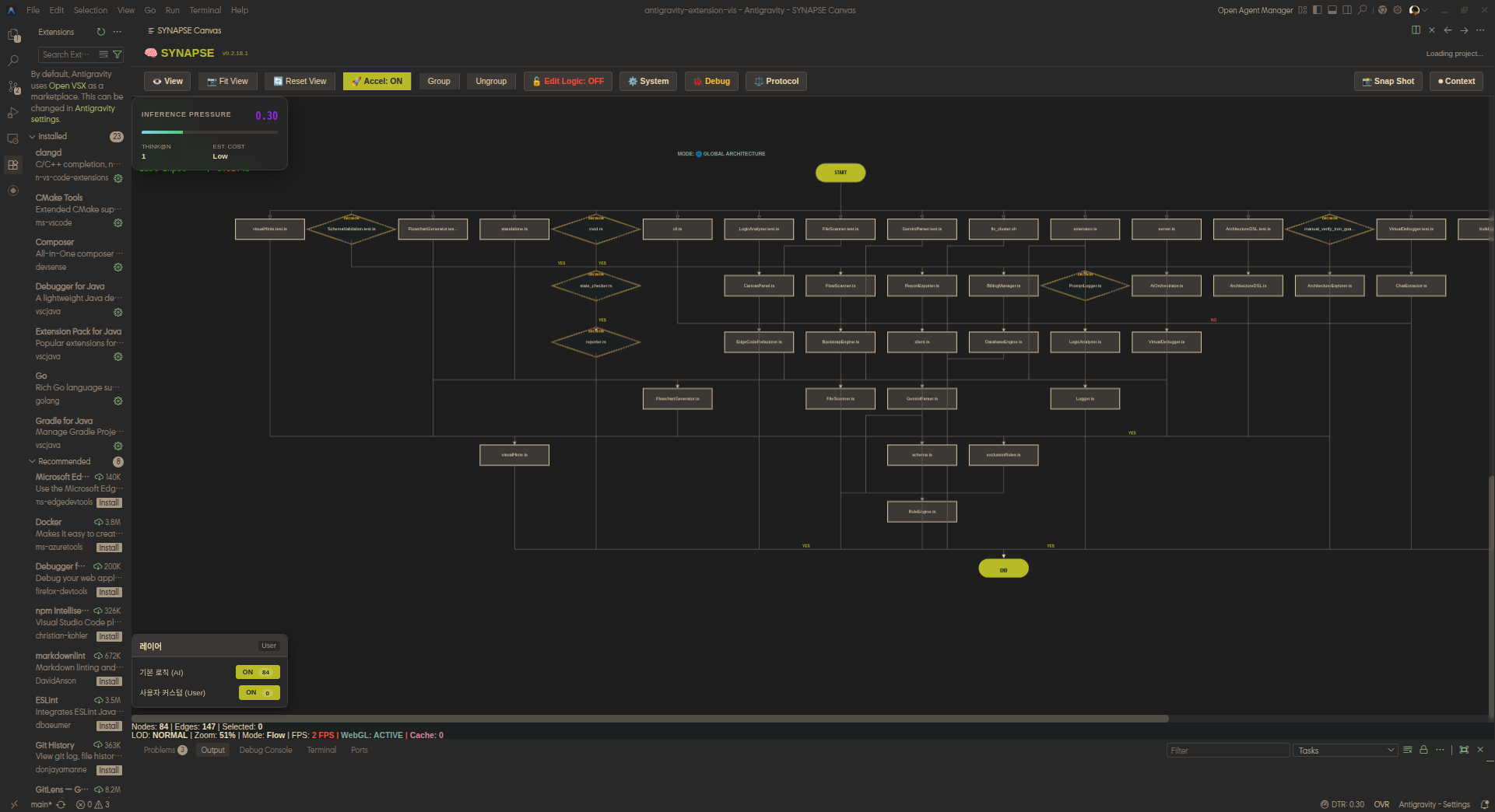Viewport: 1495px width, 812px height.
Task: Toggle the 사용자 커스텀 (User) layer switch
Action: tap(258, 692)
